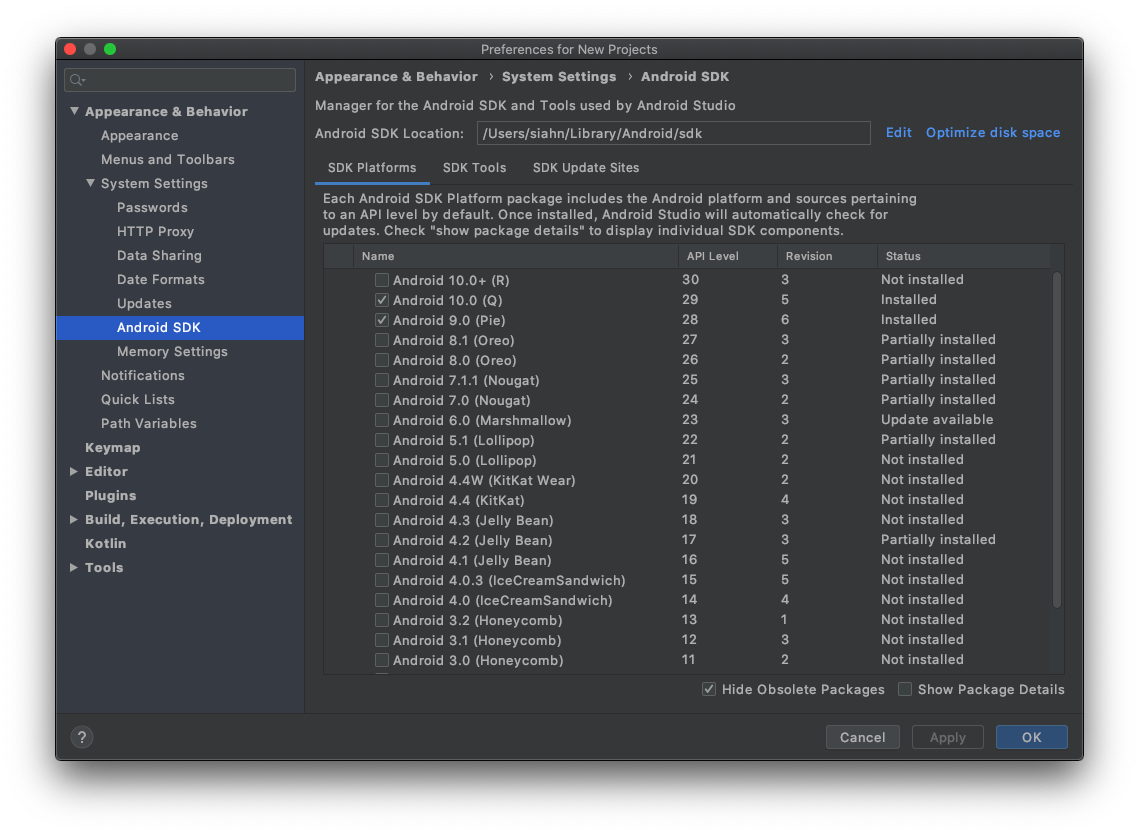Expand the Build, Execution, Deployment section
Screen dimensions: 1139x834
pyautogui.click(x=74, y=519)
